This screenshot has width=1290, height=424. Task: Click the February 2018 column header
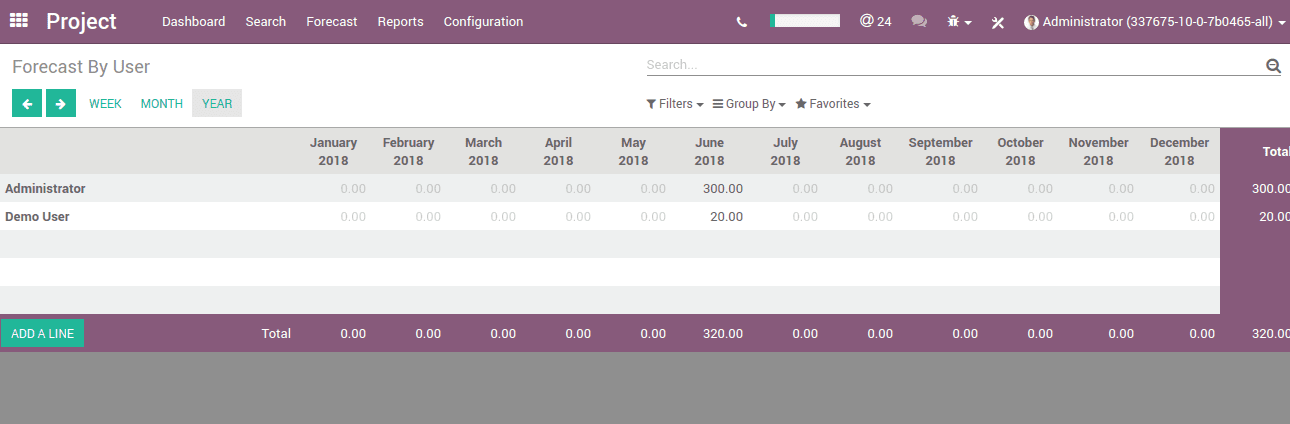pyautogui.click(x=408, y=151)
